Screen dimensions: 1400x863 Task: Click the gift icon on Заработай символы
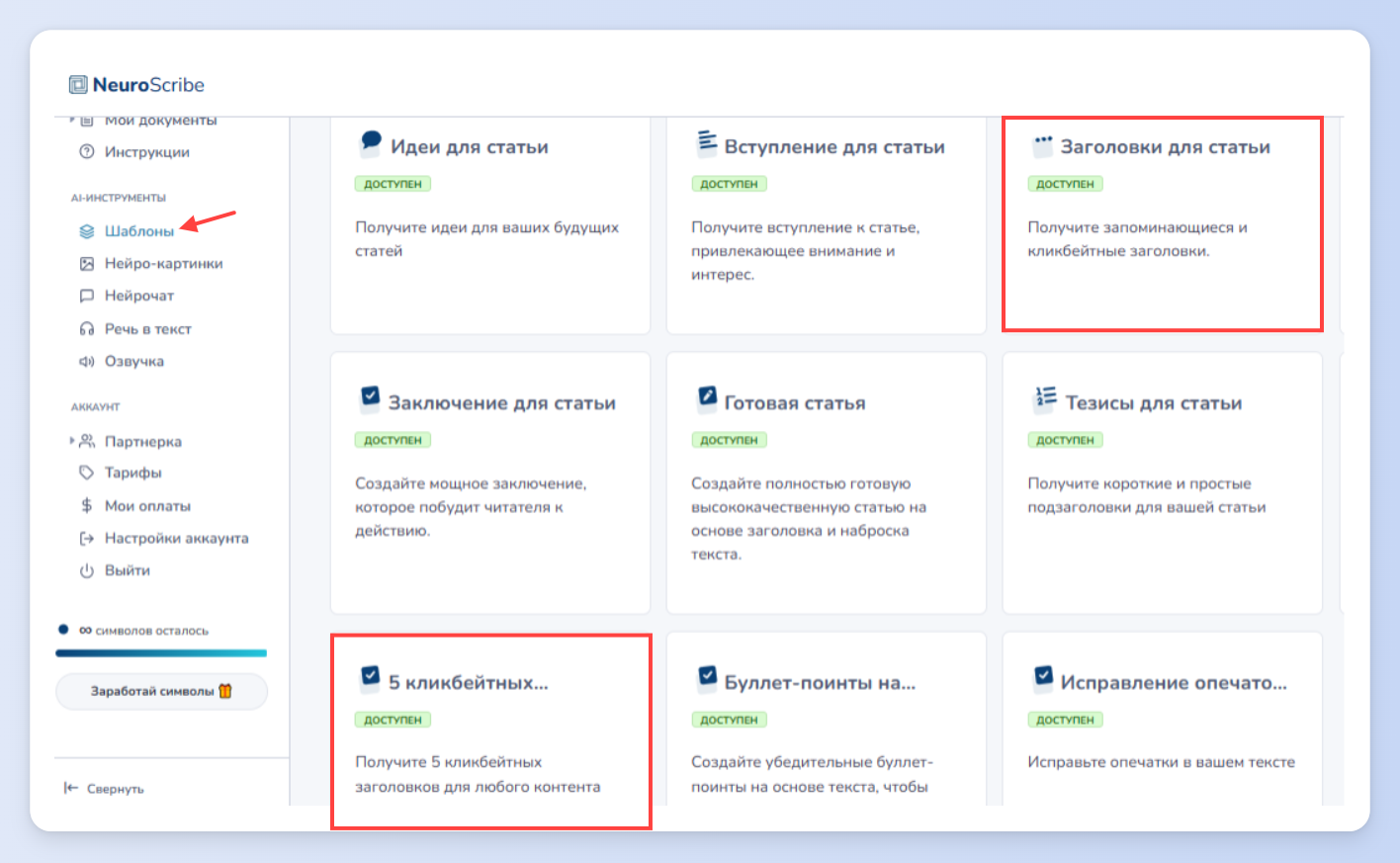click(x=225, y=691)
